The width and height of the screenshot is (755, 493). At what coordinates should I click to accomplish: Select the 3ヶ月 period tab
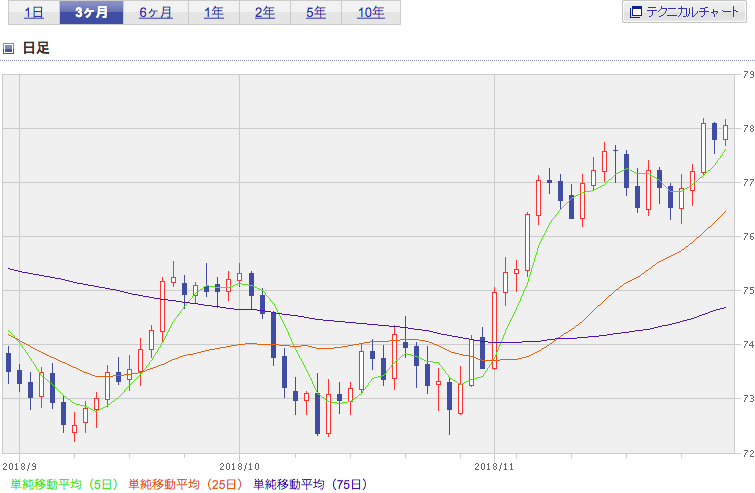91,13
